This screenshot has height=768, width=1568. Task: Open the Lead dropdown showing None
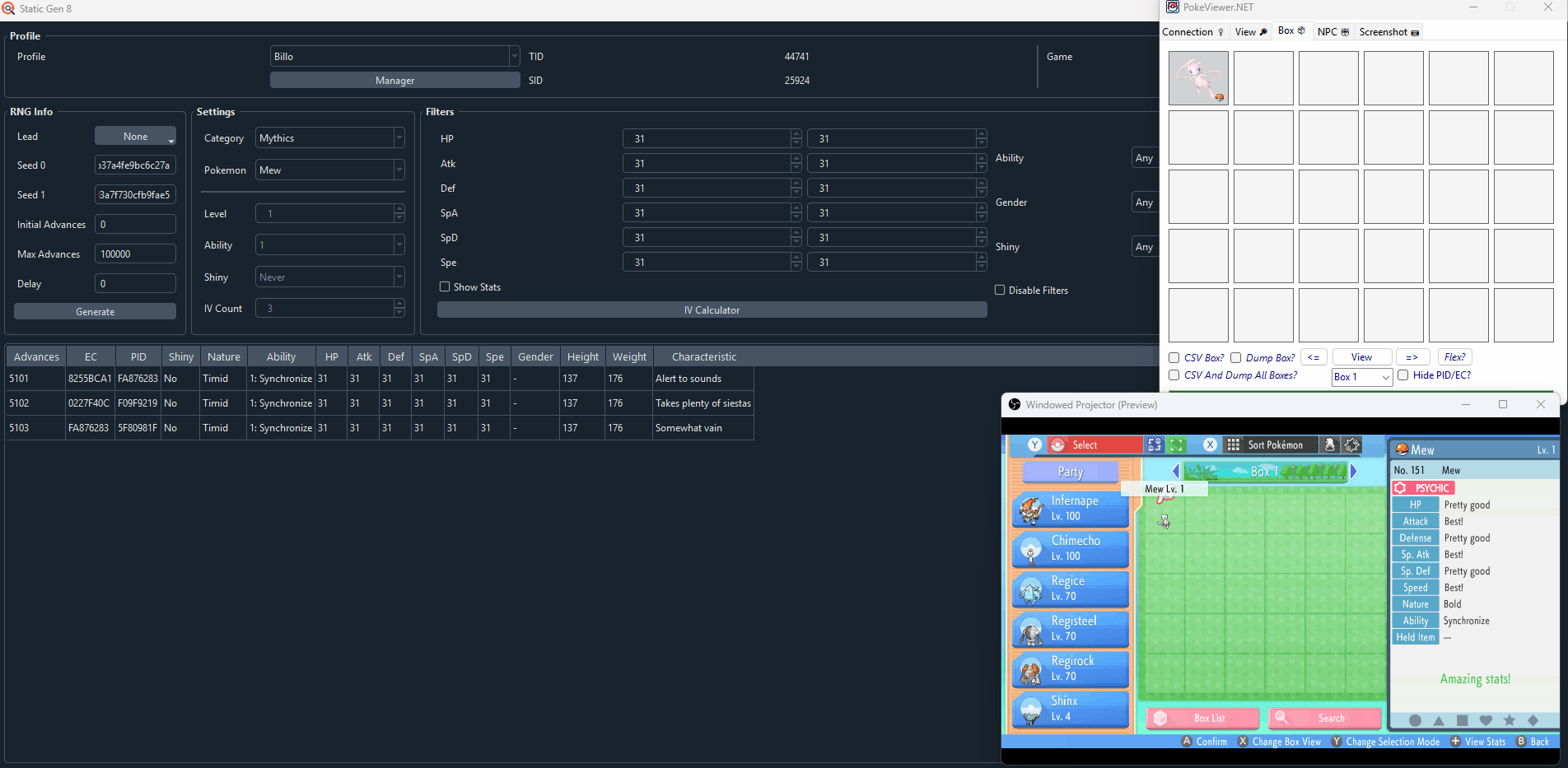click(135, 136)
